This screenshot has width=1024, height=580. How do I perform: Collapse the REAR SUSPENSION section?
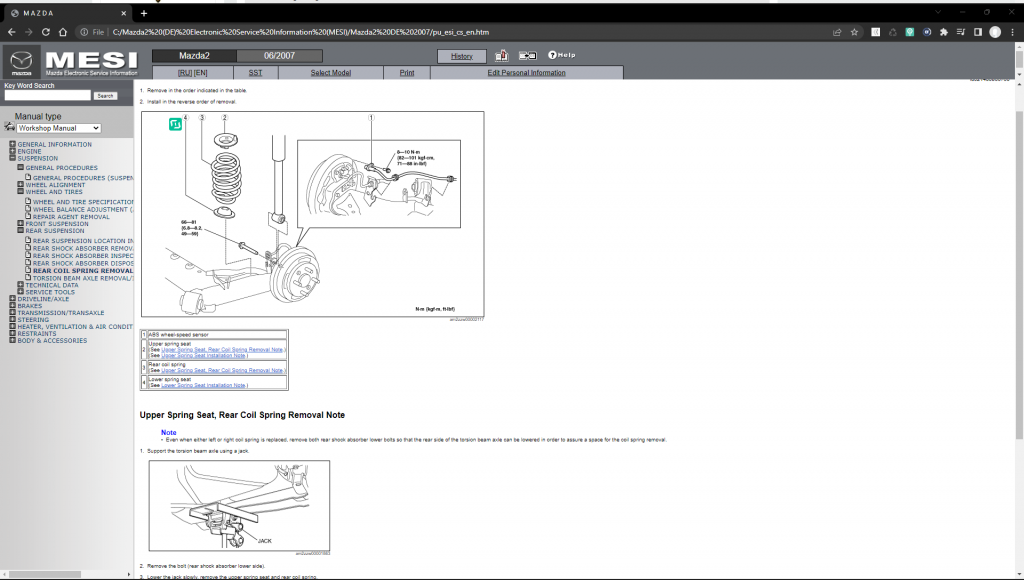18,230
